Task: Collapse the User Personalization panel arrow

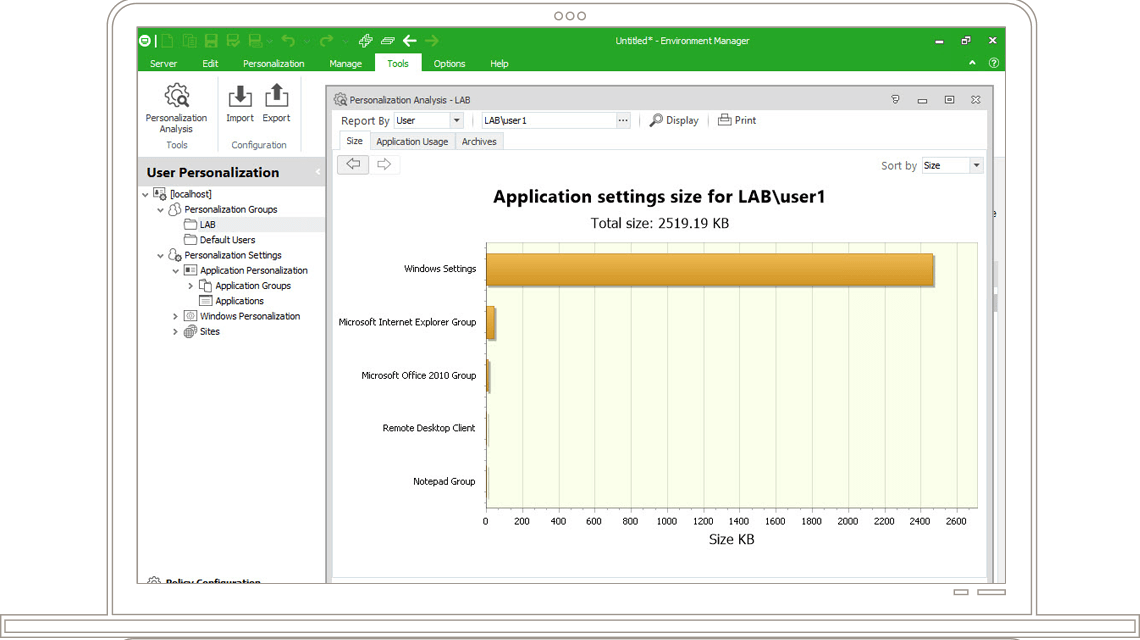Action: (x=318, y=172)
